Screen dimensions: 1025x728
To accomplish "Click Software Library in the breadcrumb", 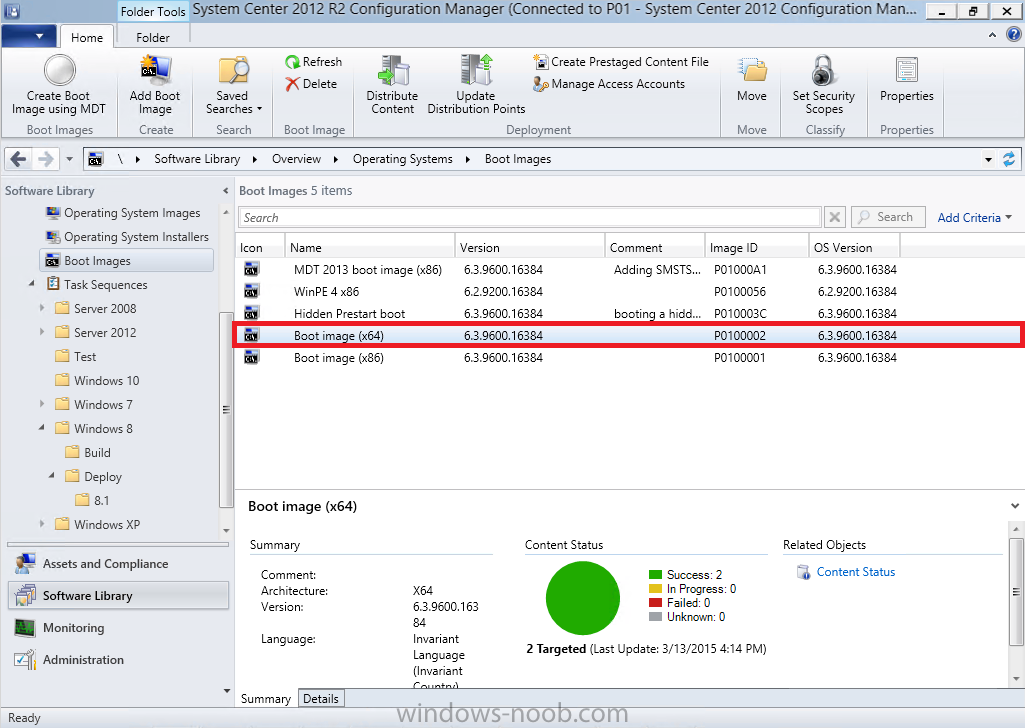I will (x=197, y=159).
